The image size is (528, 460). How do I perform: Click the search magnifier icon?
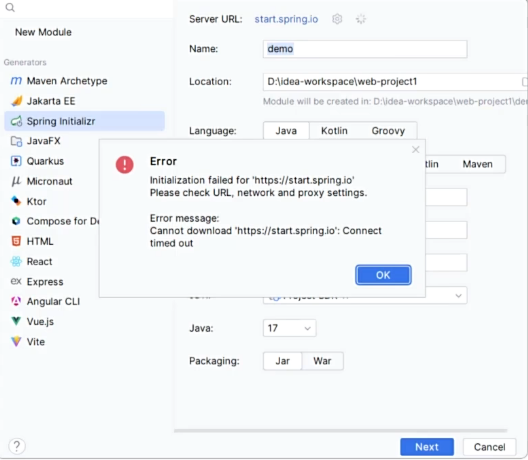pyautogui.click(x=10, y=7)
